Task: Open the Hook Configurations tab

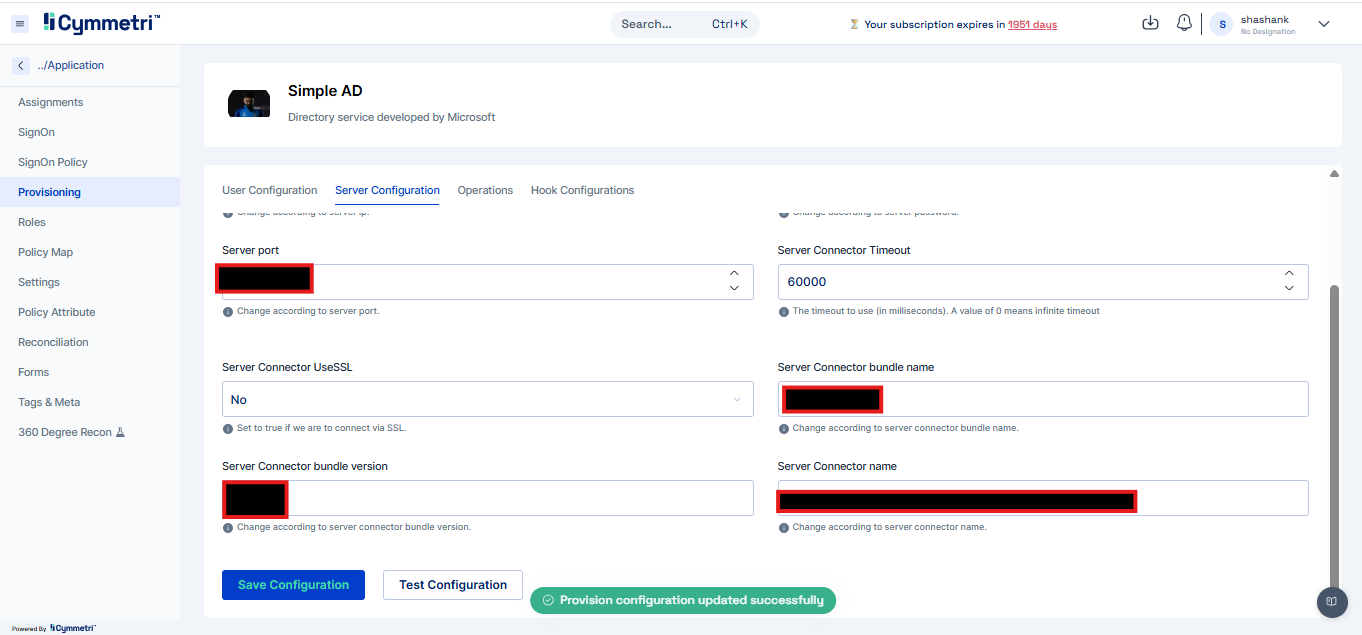Action: [x=582, y=190]
